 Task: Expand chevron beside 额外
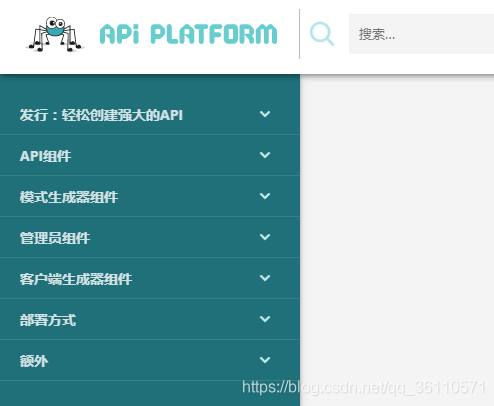click(265, 360)
